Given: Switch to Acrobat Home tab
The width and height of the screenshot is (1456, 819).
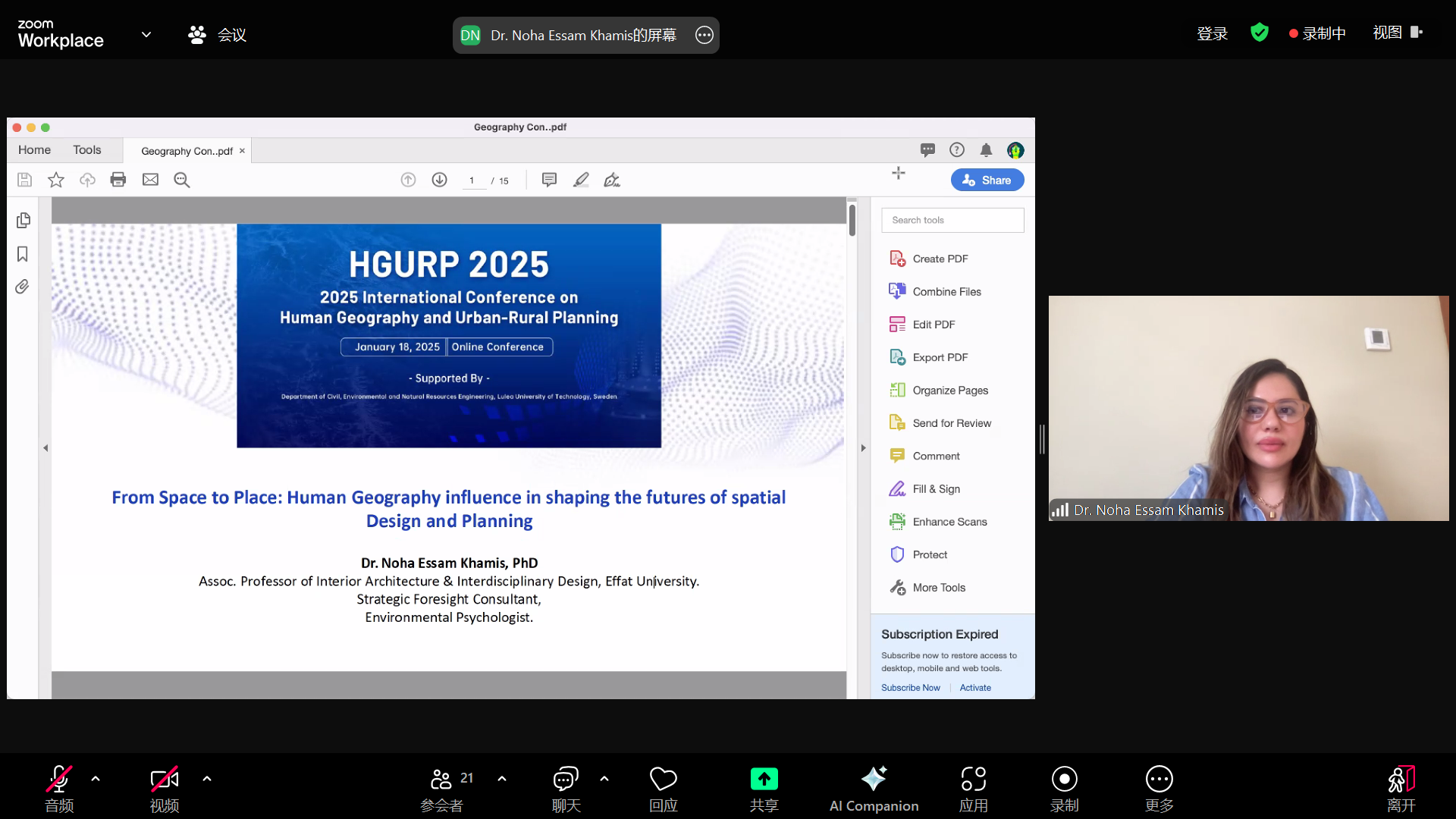Looking at the screenshot, I should (x=34, y=150).
